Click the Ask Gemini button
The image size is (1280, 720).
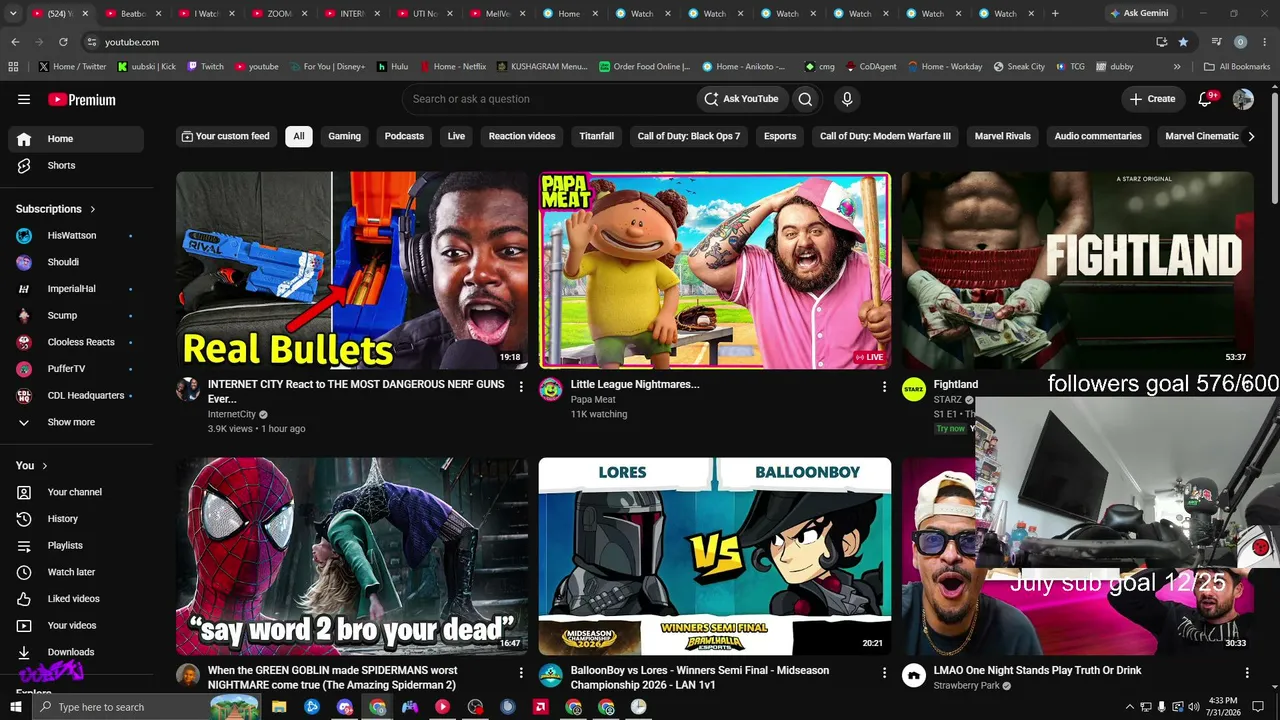[x=1138, y=14]
